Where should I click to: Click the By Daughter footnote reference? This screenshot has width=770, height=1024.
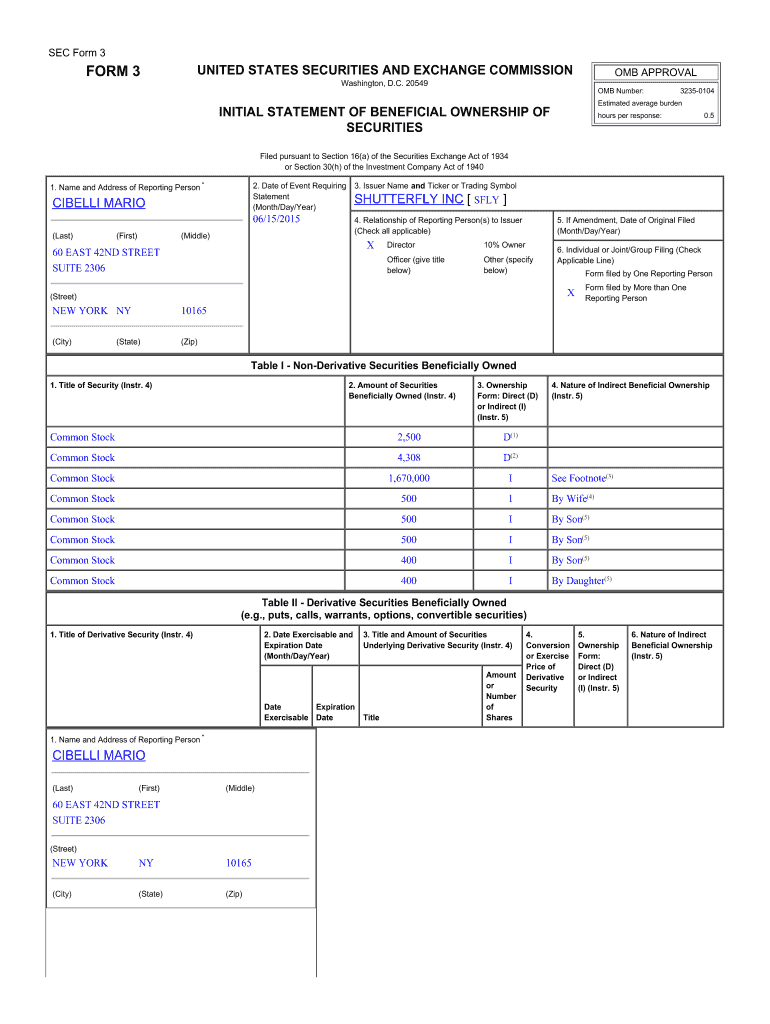pyautogui.click(x=578, y=581)
